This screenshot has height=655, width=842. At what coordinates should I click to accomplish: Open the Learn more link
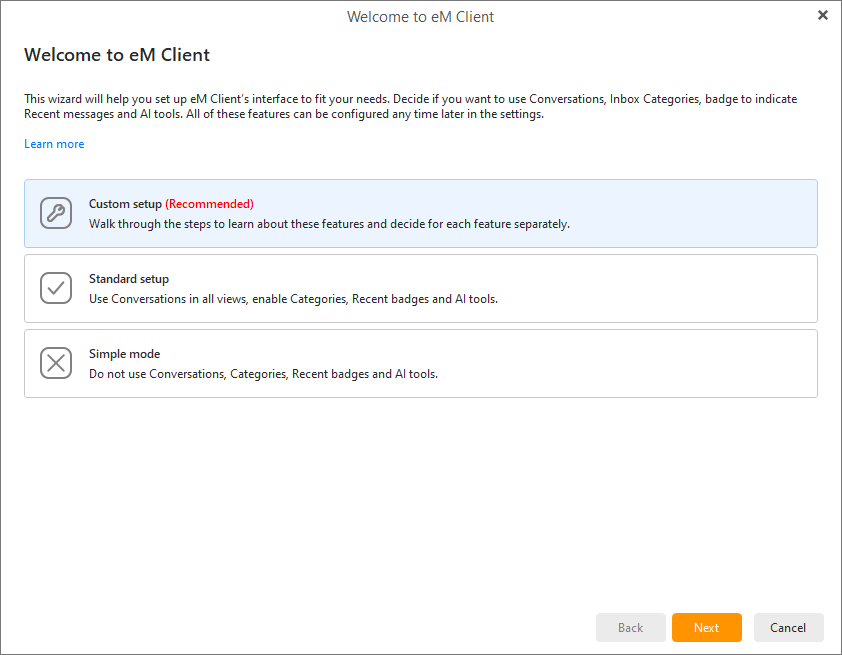54,144
